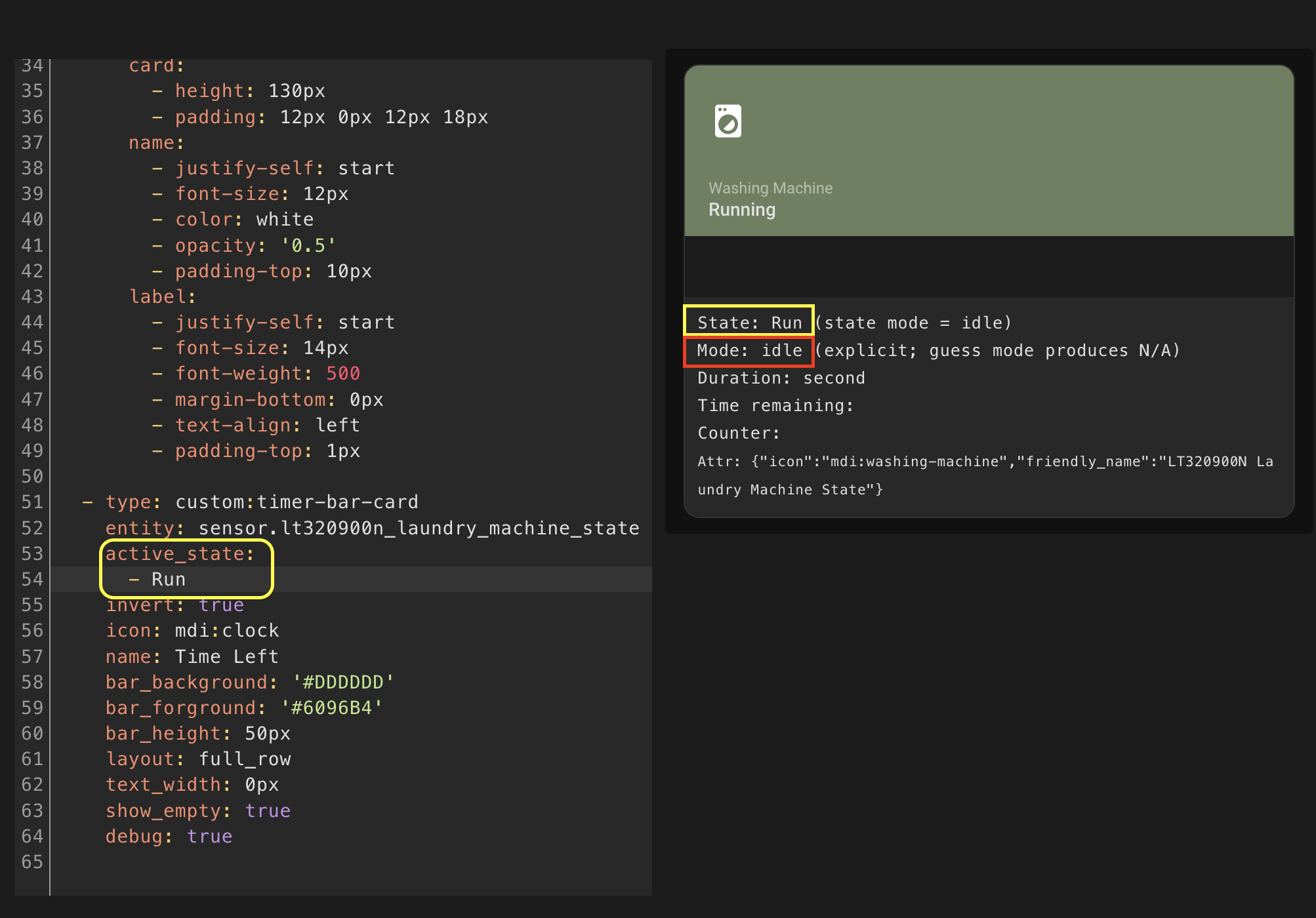The width and height of the screenshot is (1316, 918).
Task: Click line number 51 in gutter
Action: click(32, 502)
